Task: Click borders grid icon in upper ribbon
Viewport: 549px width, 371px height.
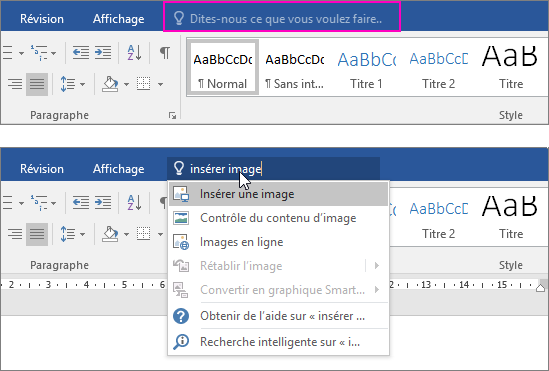Action: pyautogui.click(x=144, y=84)
